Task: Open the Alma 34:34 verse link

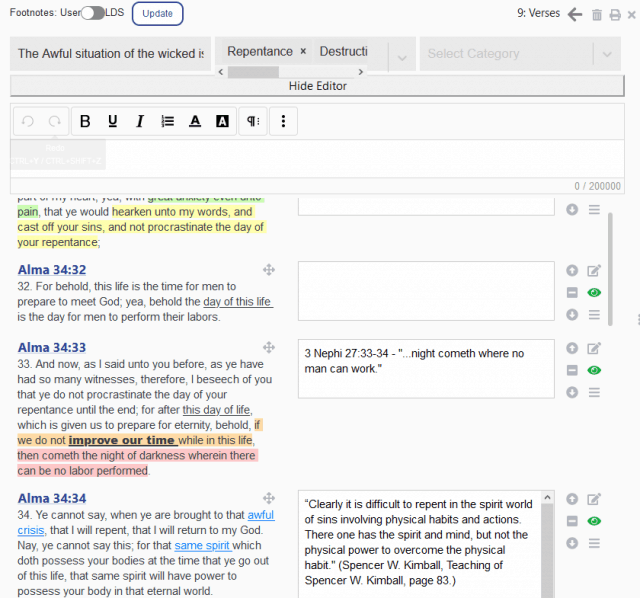Action: coord(52,498)
